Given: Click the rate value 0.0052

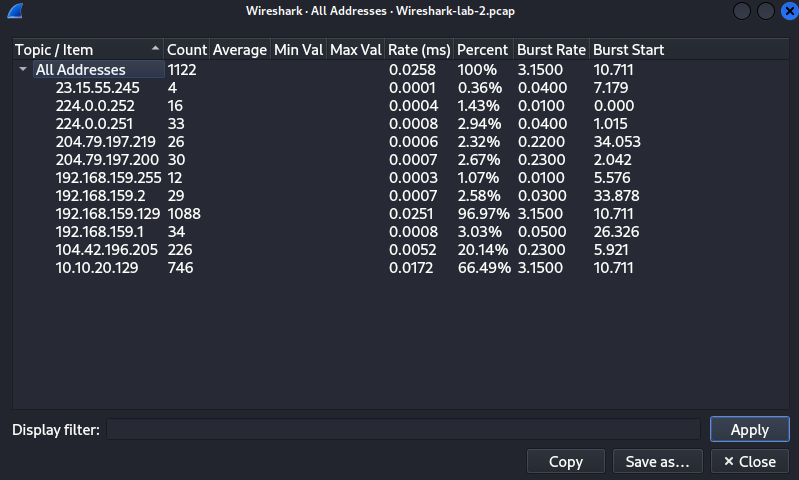Looking at the screenshot, I should (412, 250).
